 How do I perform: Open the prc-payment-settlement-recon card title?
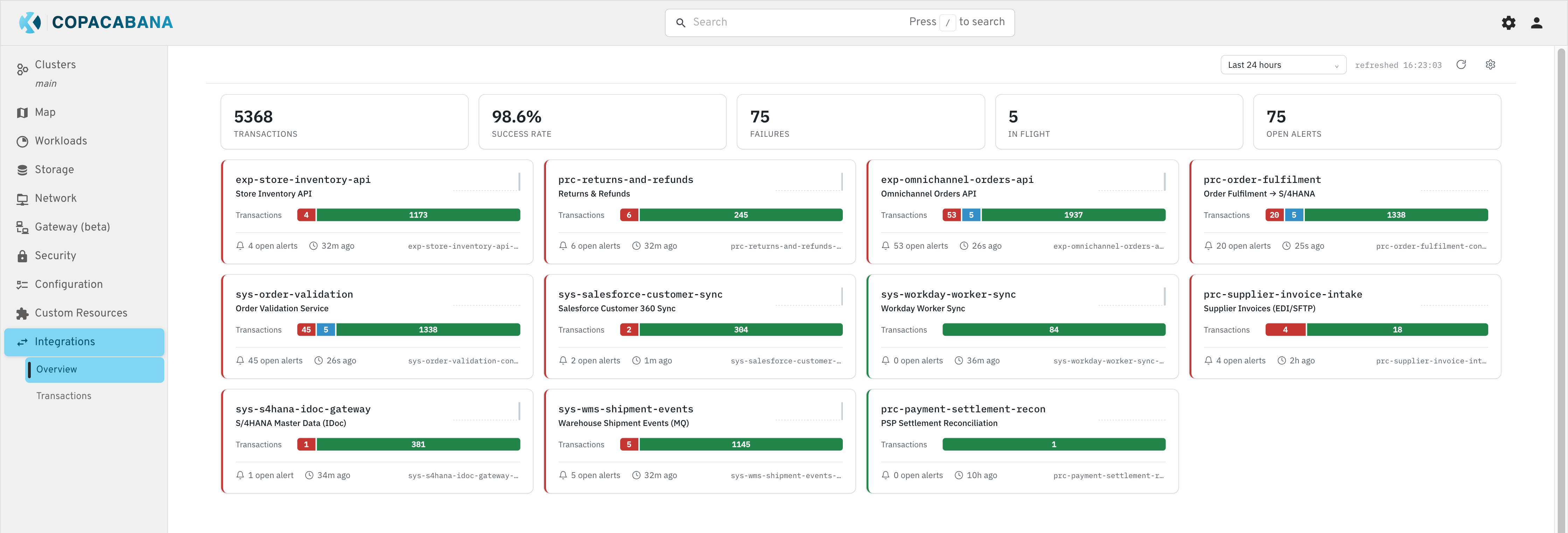962,410
